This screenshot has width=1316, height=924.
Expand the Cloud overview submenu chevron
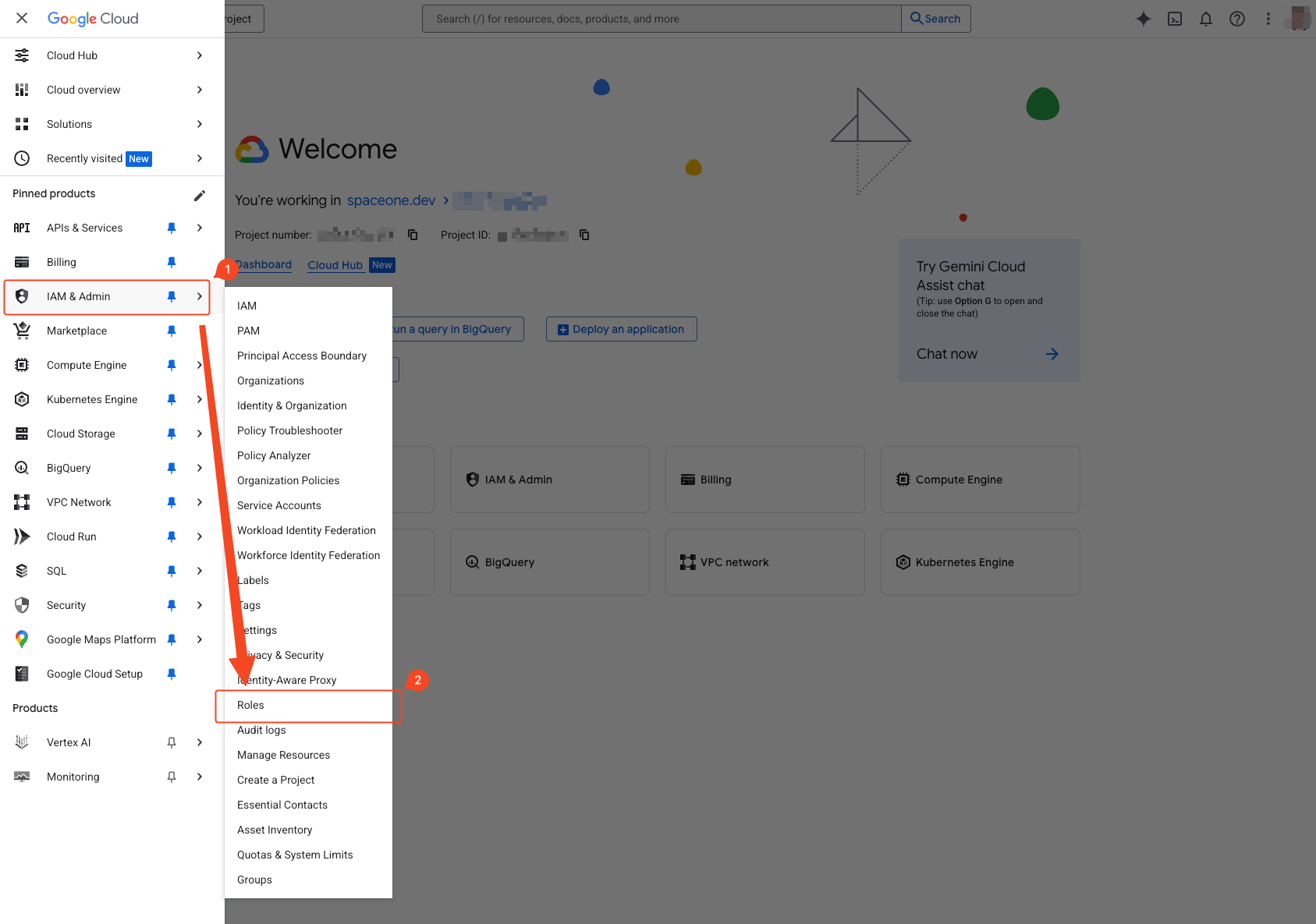[200, 90]
